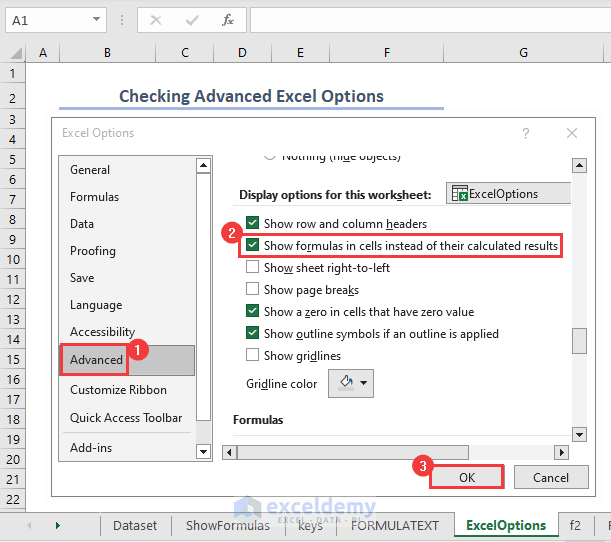The width and height of the screenshot is (611, 542).
Task: Click the formula bar options dots
Action: click(122, 20)
